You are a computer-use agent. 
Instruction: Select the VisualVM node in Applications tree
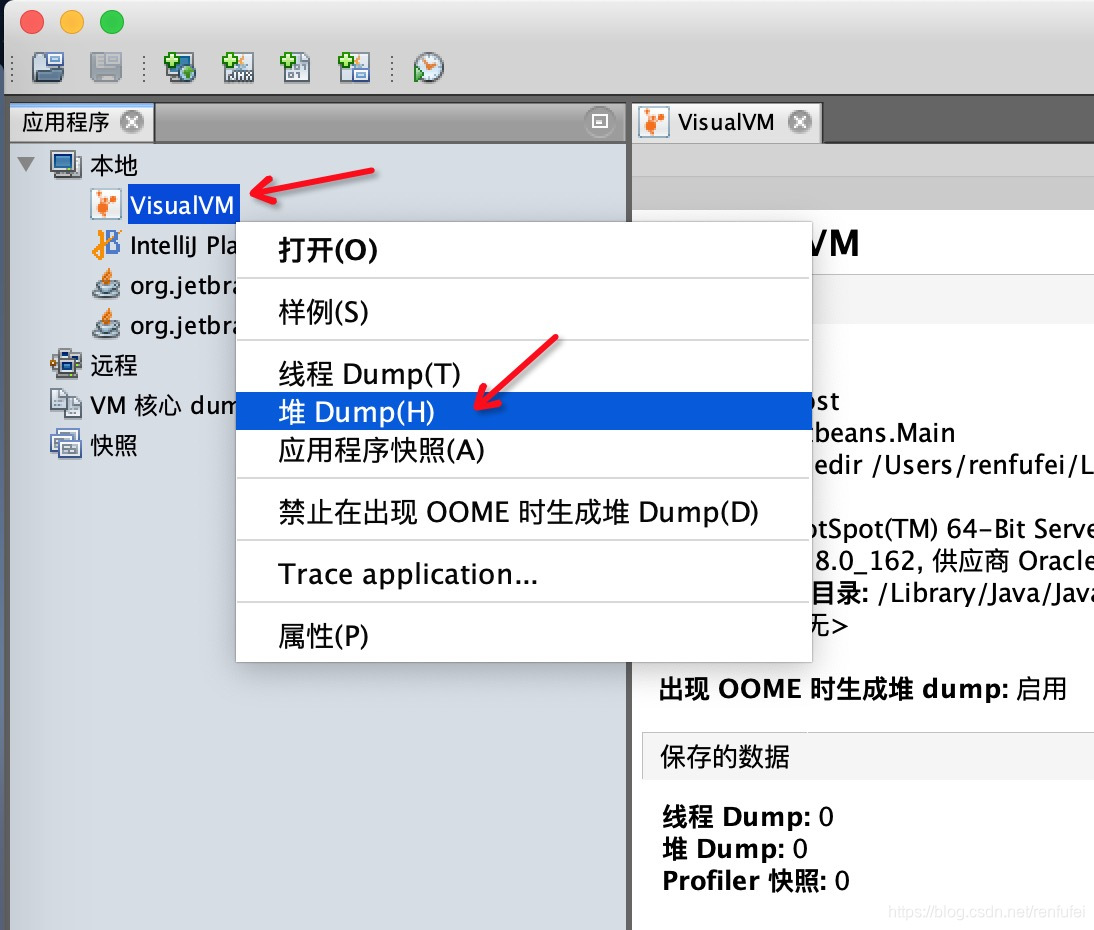tap(183, 204)
